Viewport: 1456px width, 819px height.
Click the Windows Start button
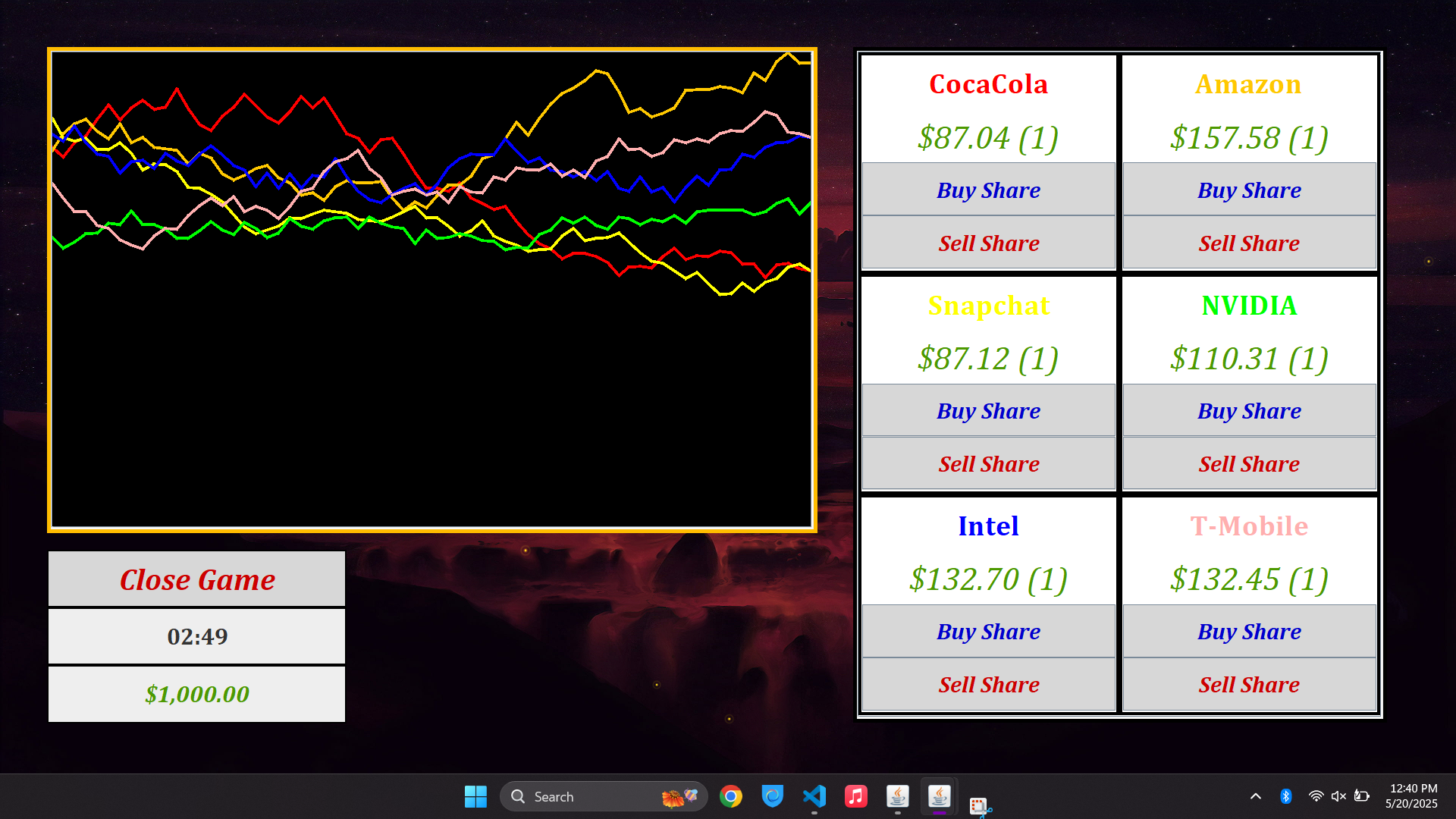pos(475,796)
